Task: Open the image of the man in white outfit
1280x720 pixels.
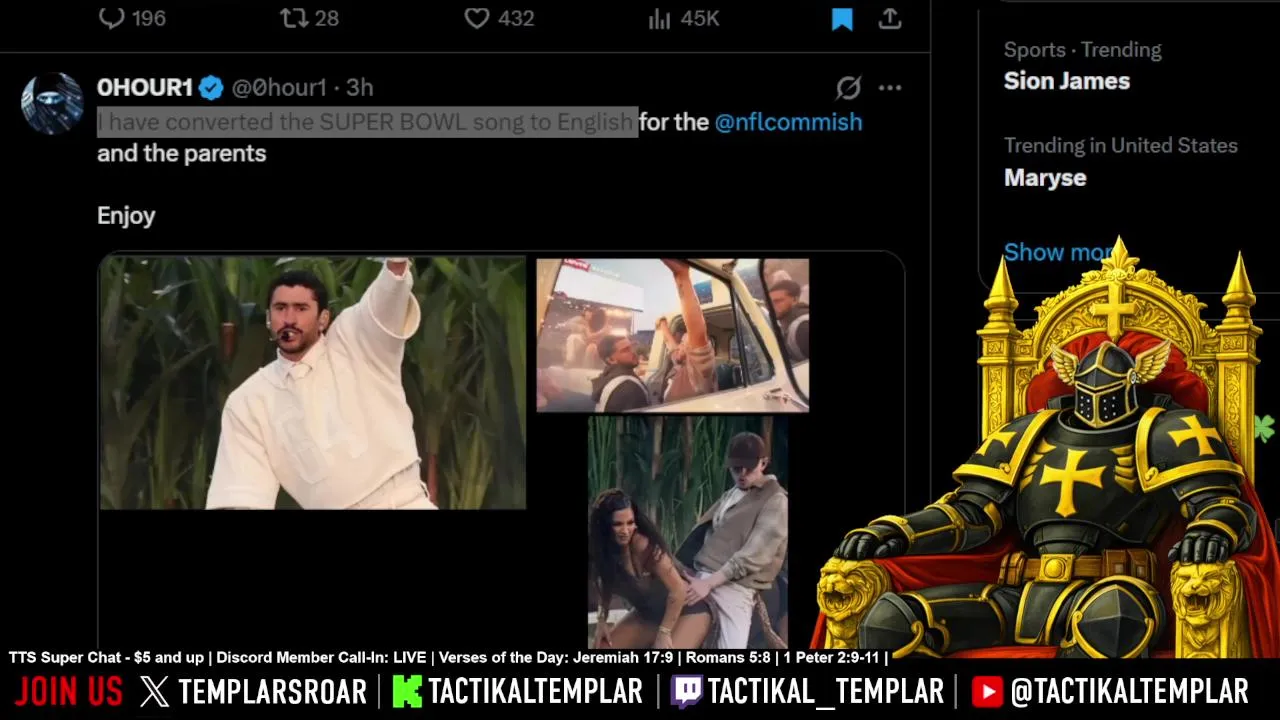Action: click(x=313, y=383)
